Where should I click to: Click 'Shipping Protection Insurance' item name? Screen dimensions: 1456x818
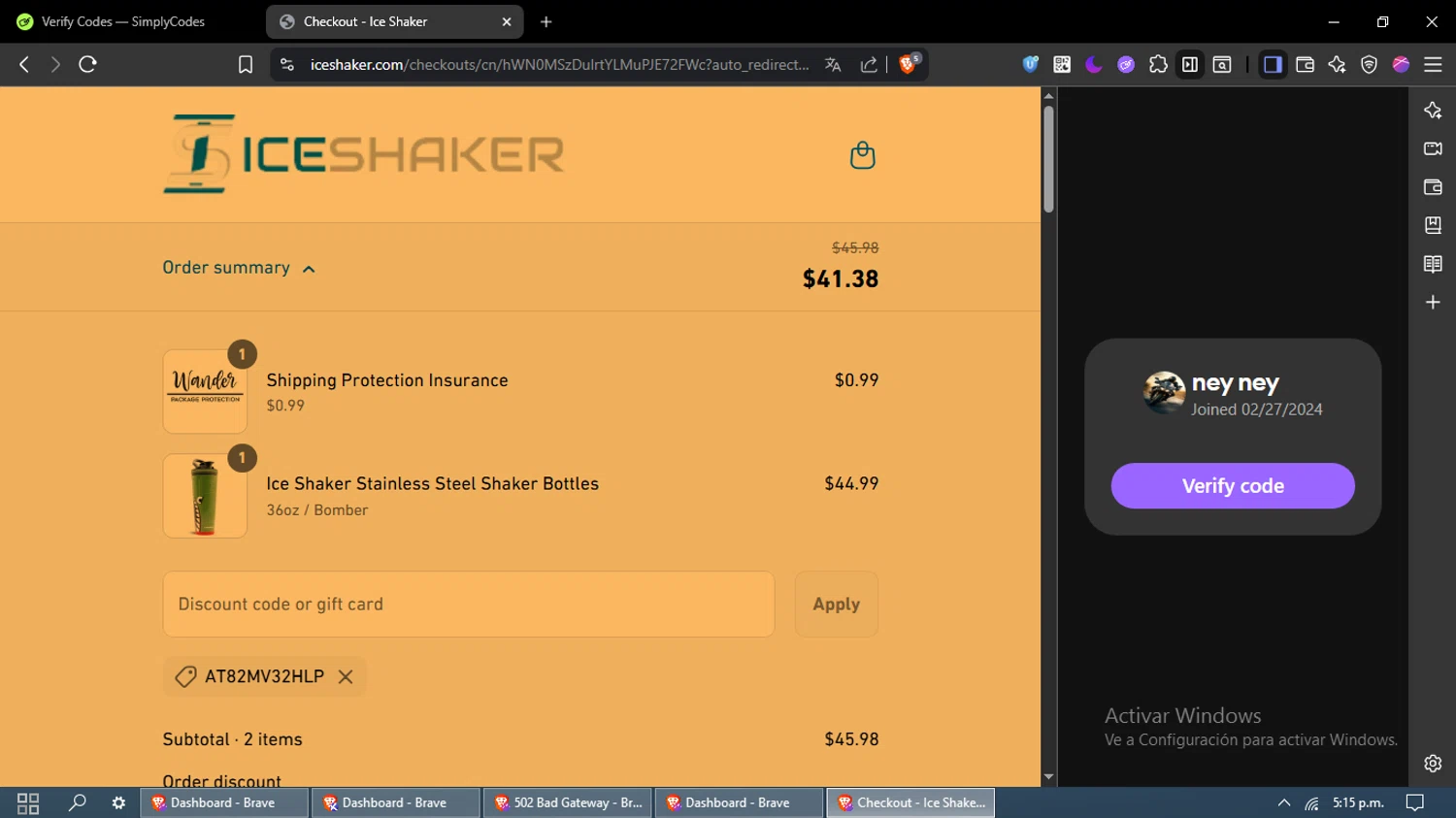pyautogui.click(x=387, y=380)
